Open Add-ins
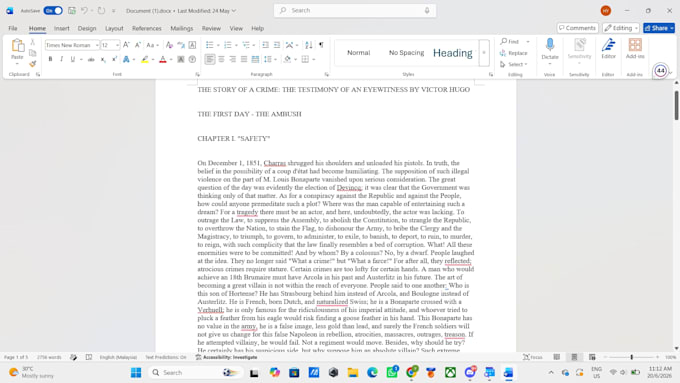Image resolution: width=680 pixels, height=383 pixels. click(x=635, y=49)
